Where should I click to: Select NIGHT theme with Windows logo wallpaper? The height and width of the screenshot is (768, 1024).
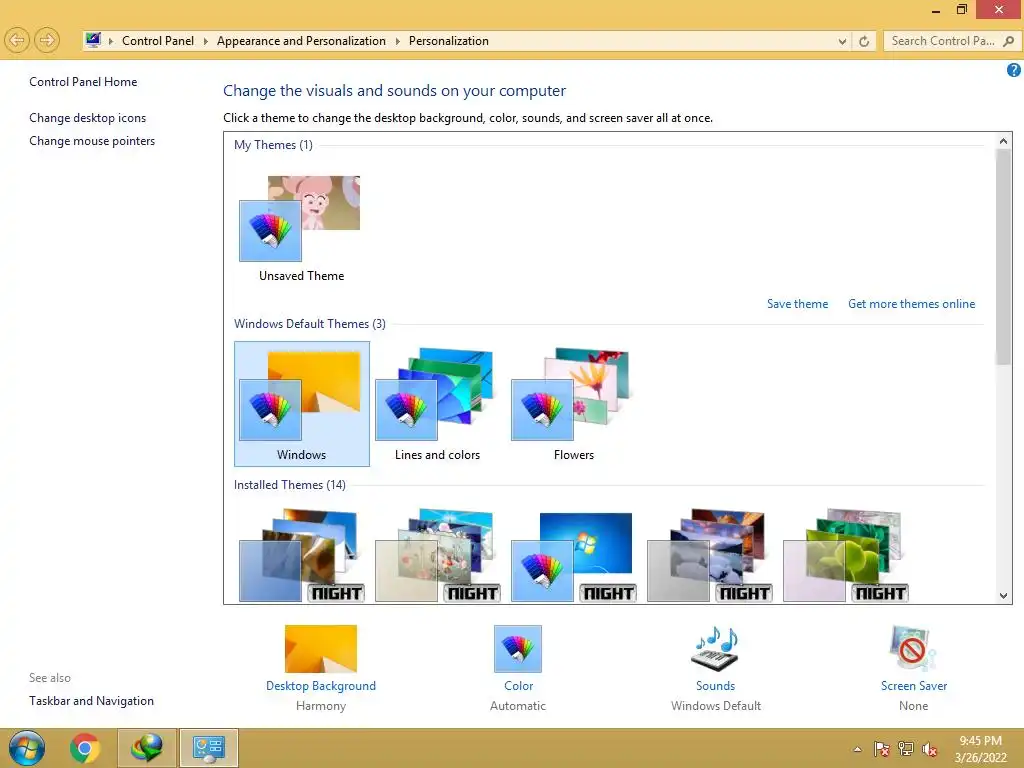(x=573, y=555)
